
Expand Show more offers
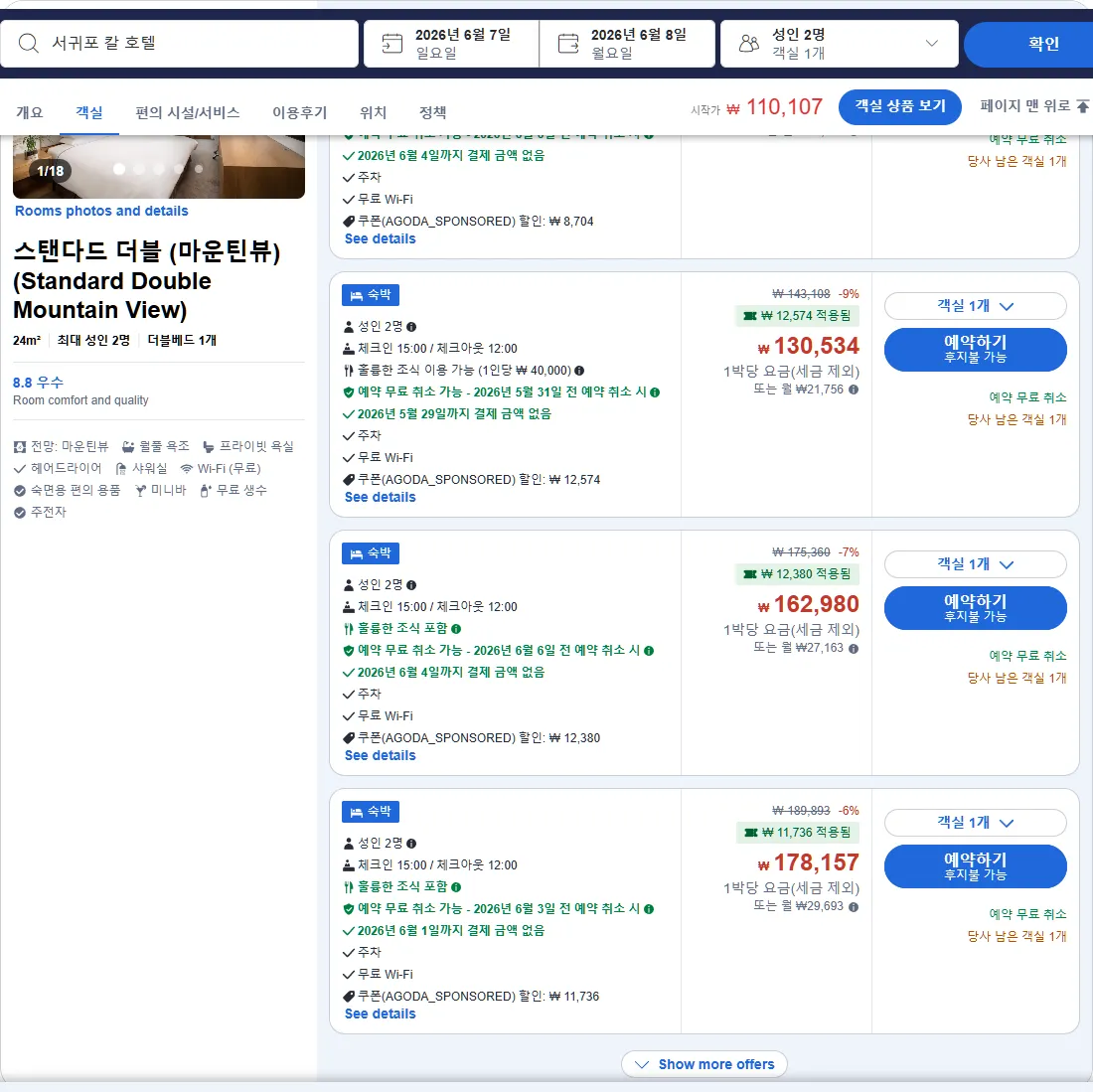704,1064
